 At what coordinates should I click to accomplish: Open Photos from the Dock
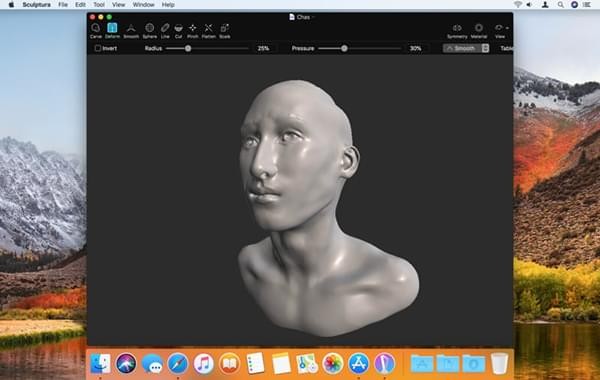tap(333, 363)
